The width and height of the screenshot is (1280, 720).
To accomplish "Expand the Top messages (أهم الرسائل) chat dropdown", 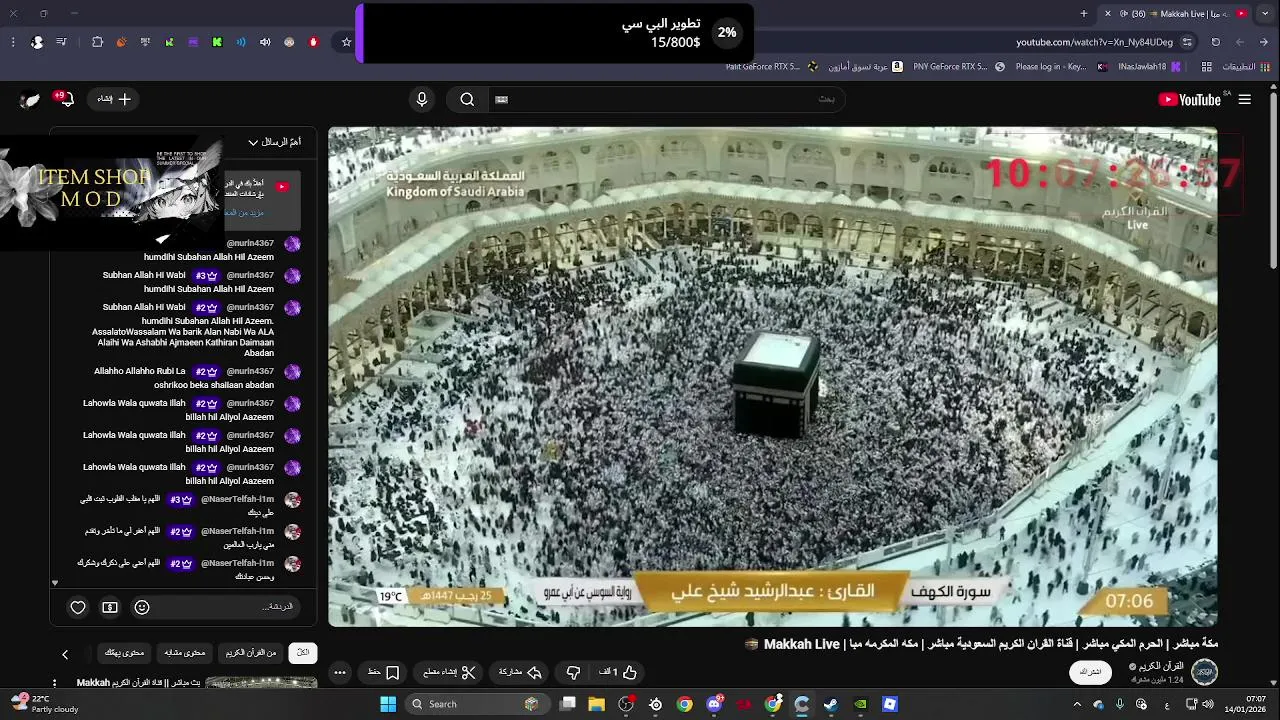I will 274,142.
